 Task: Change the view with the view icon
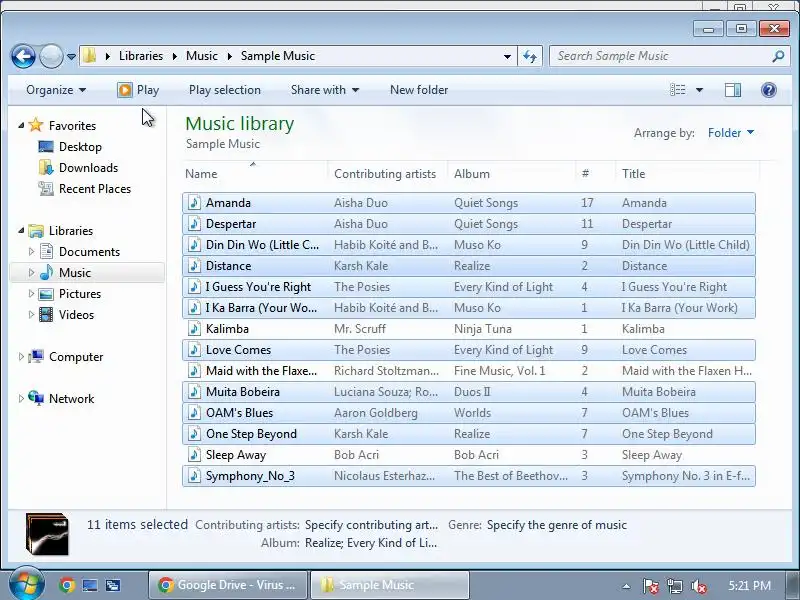click(x=678, y=90)
